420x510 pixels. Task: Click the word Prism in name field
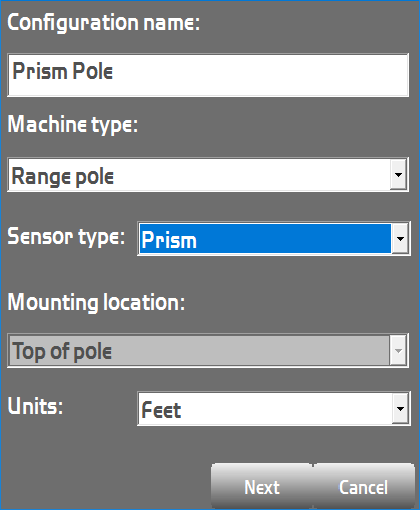coord(40,71)
